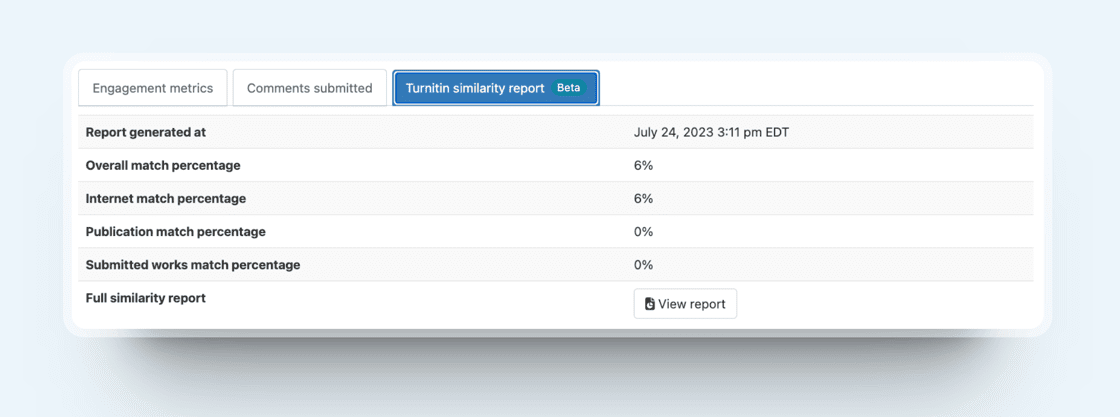Select the 'Internet match percentage' label
The height and width of the screenshot is (417, 1120).
pos(166,198)
